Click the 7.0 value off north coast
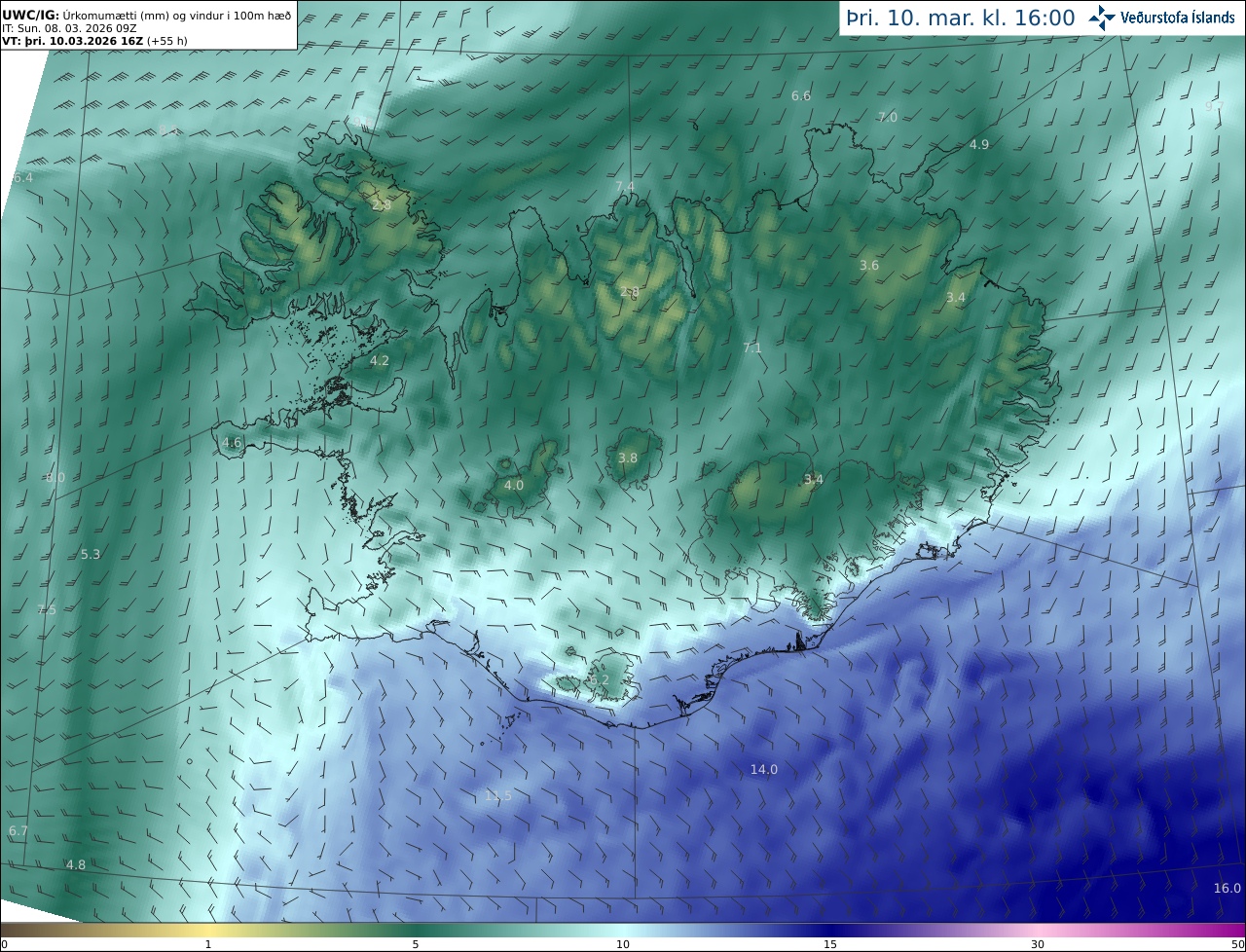This screenshot has width=1246, height=952. coord(888,117)
